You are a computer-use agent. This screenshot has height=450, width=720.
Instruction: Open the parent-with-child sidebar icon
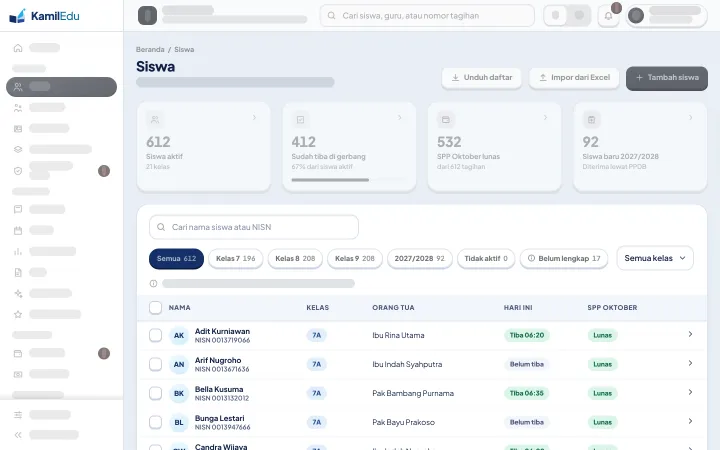point(18,108)
